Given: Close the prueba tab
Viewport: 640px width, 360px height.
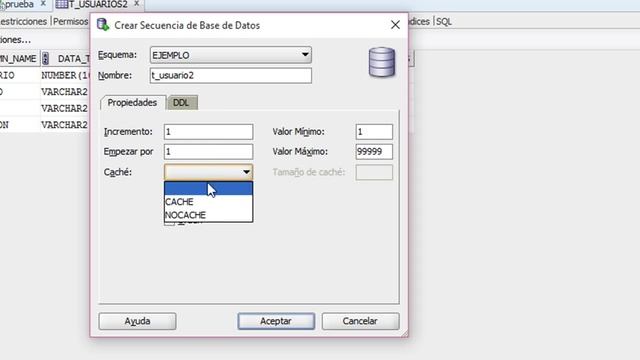Looking at the screenshot, I should click(43, 4).
